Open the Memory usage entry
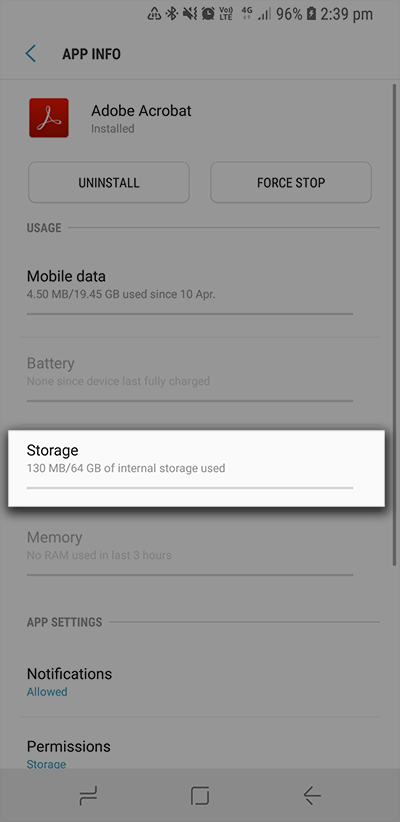This screenshot has width=400, height=822. [200, 553]
